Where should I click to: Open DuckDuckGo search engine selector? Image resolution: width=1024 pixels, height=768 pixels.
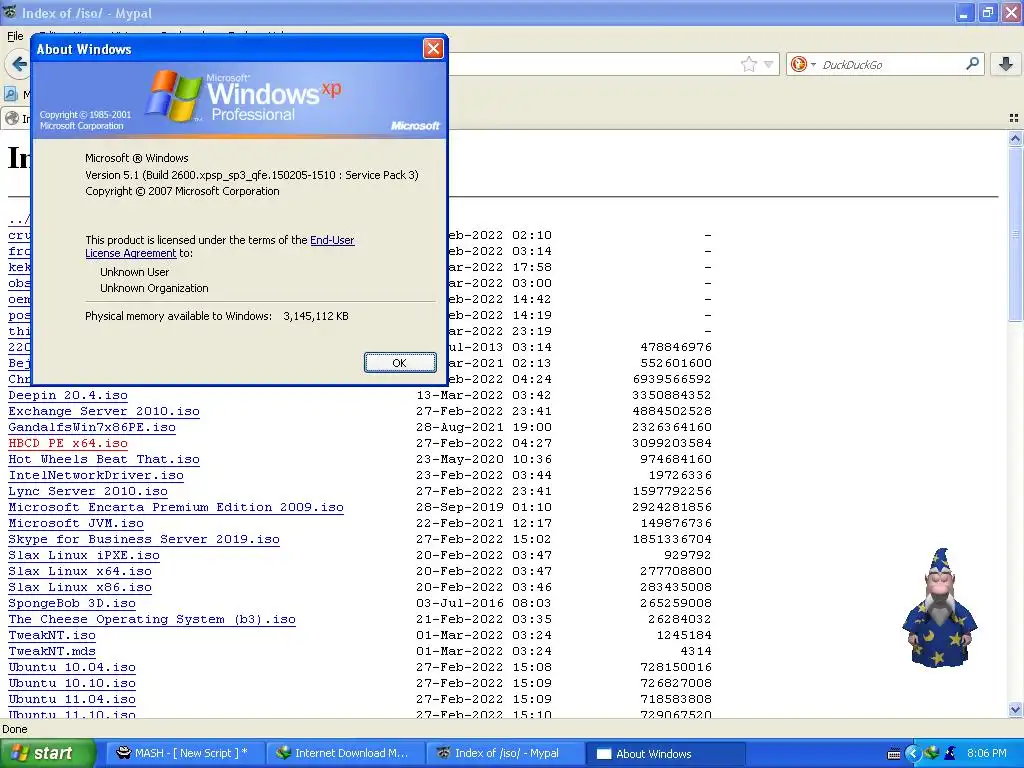coord(803,64)
